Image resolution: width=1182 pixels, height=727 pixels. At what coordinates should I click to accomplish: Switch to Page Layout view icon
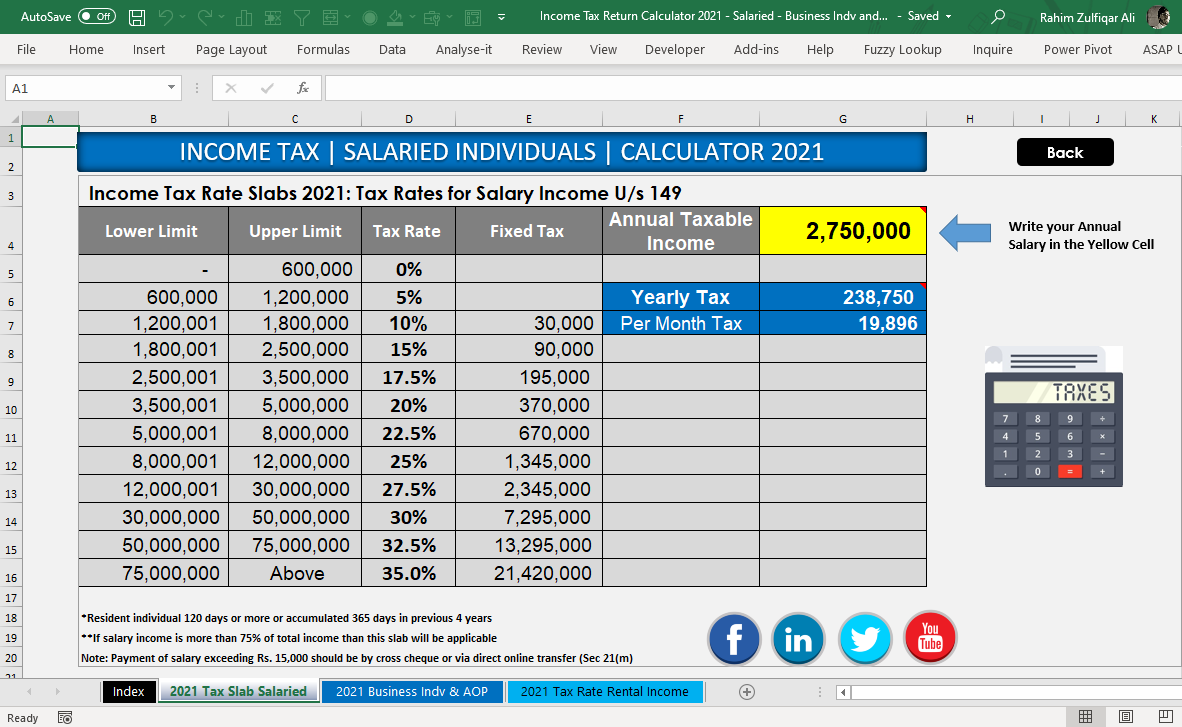[x=1125, y=716]
